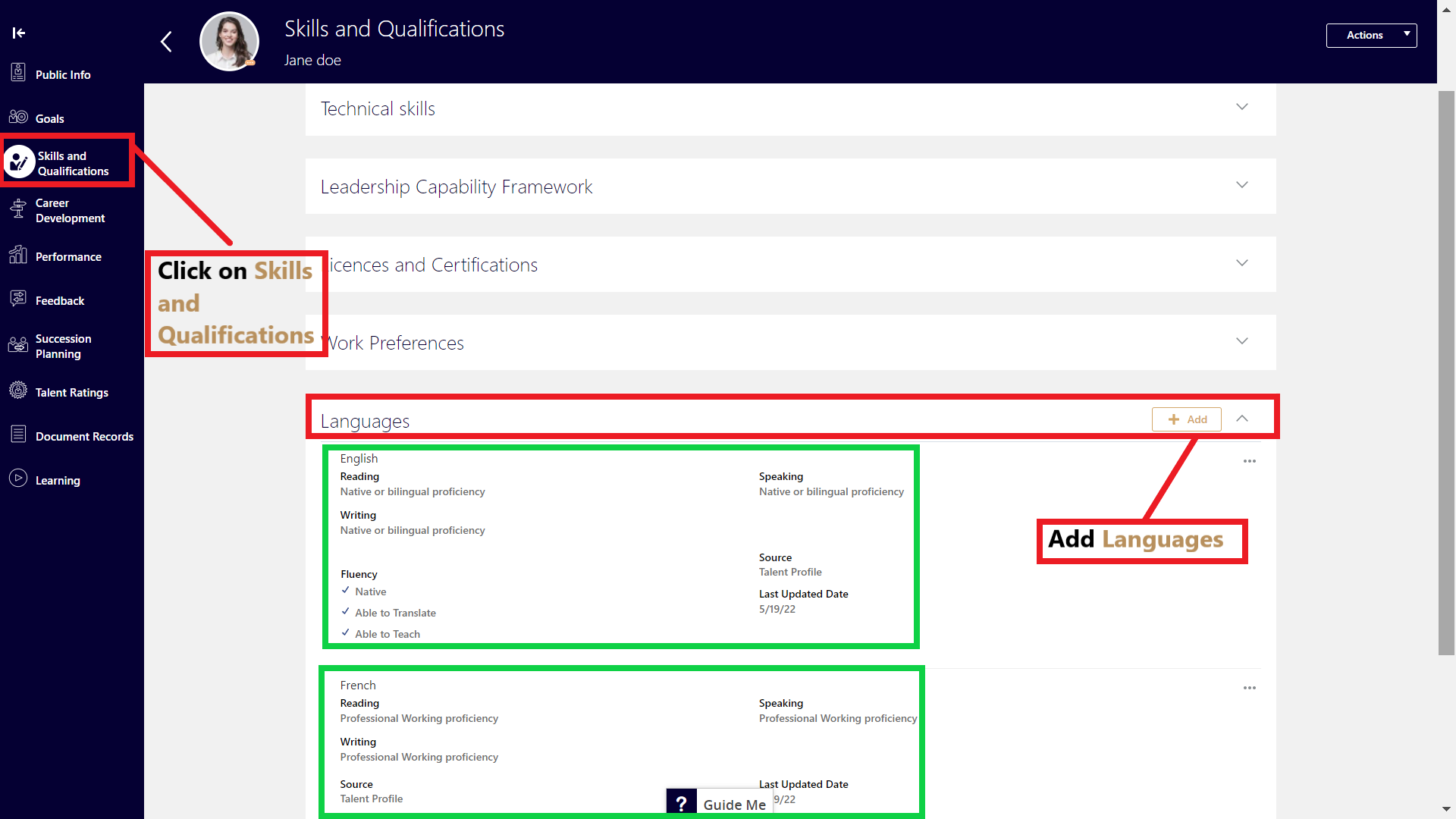Click the Performance bar chart icon
Image resolution: width=1456 pixels, height=819 pixels.
[18, 256]
